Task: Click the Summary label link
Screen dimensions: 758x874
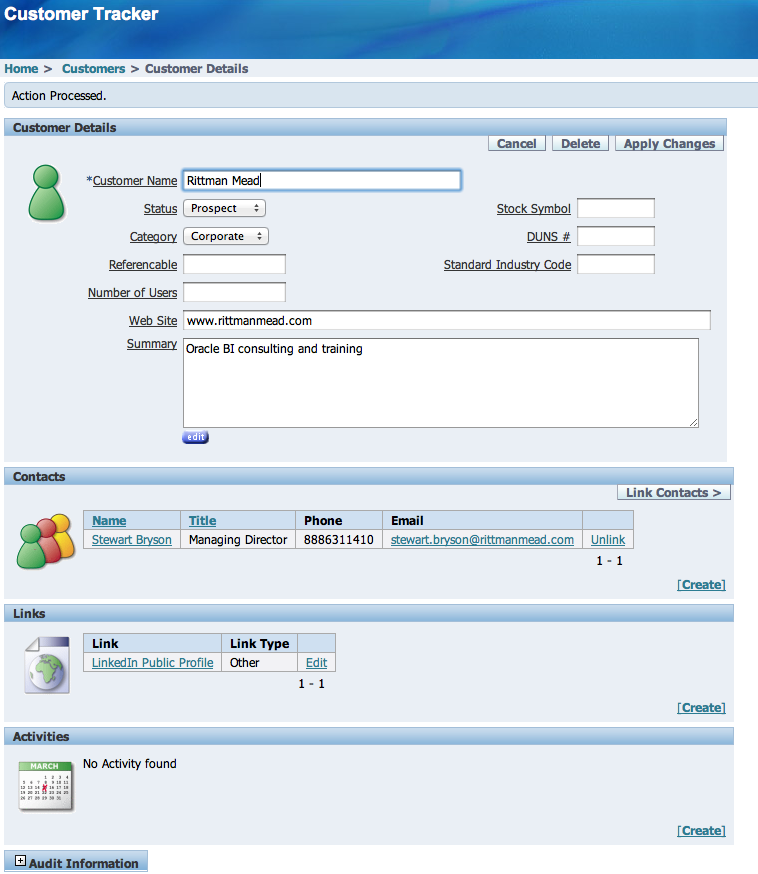Action: click(x=152, y=344)
